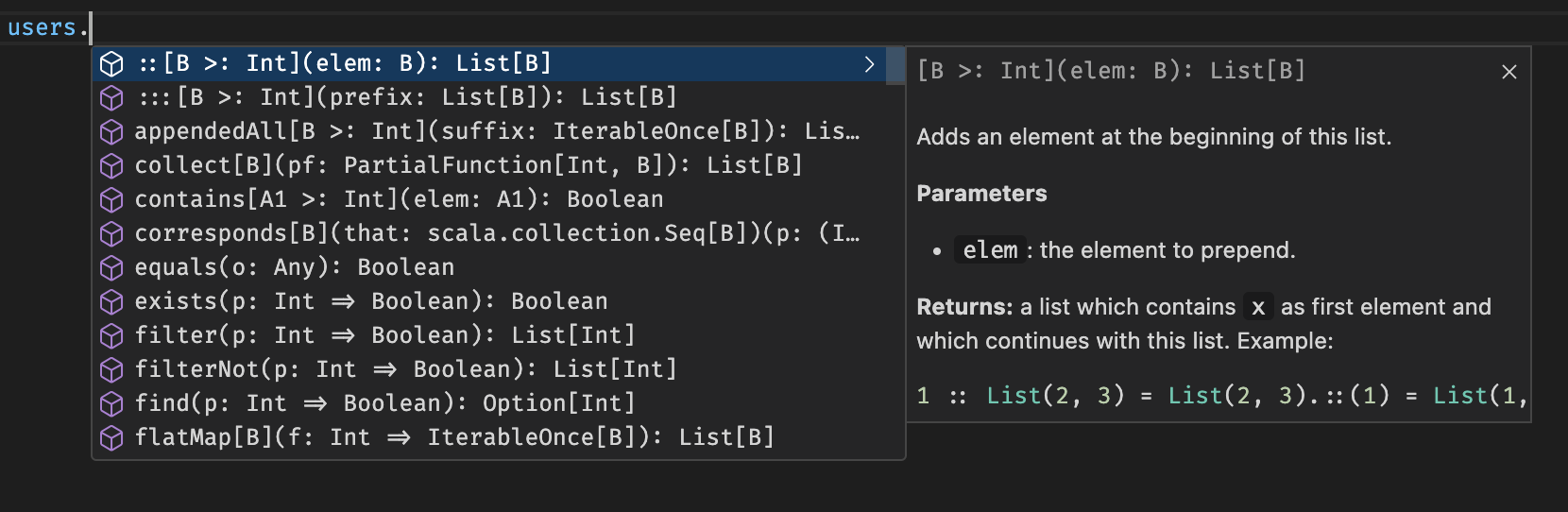Click the cube icon next to exists
The image size is (1568, 512).
point(111,302)
